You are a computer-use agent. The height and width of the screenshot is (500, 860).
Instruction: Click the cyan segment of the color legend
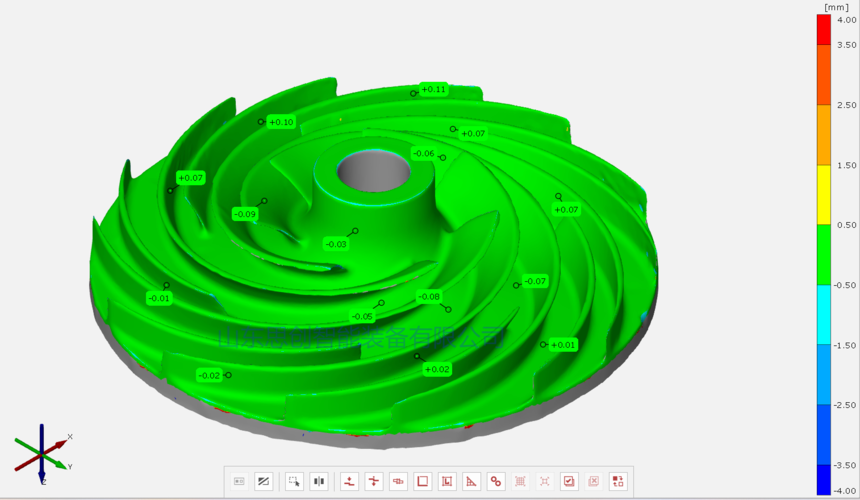click(x=824, y=315)
